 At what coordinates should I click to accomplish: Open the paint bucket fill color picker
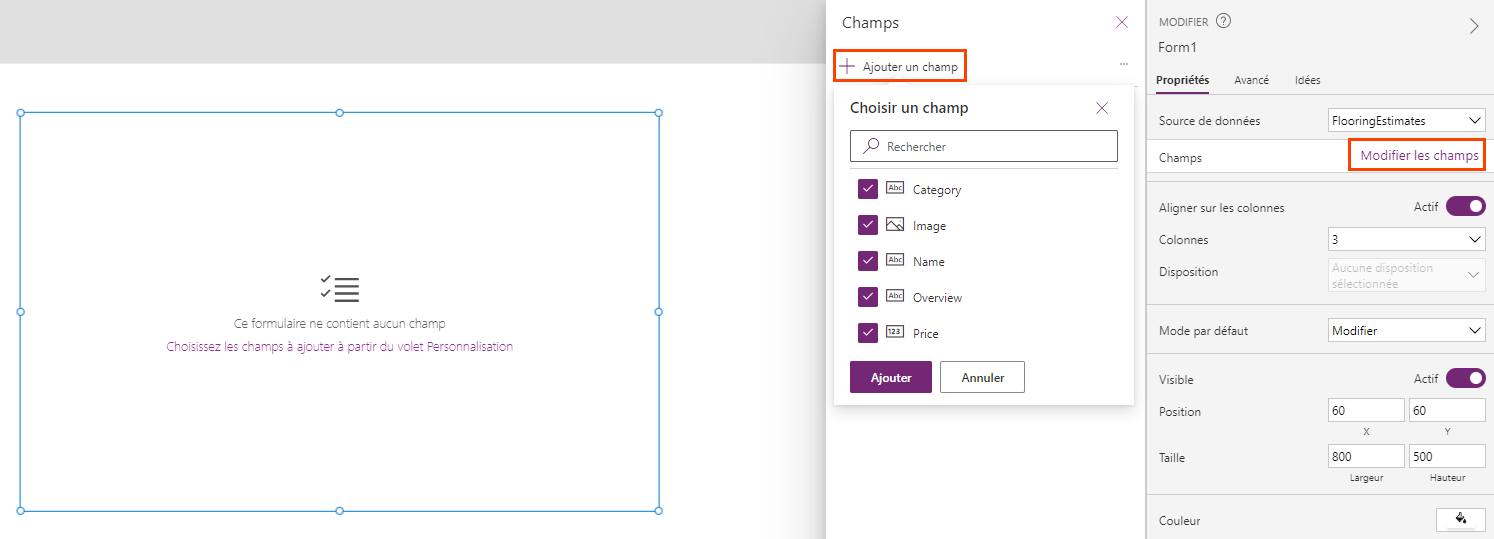click(1461, 519)
